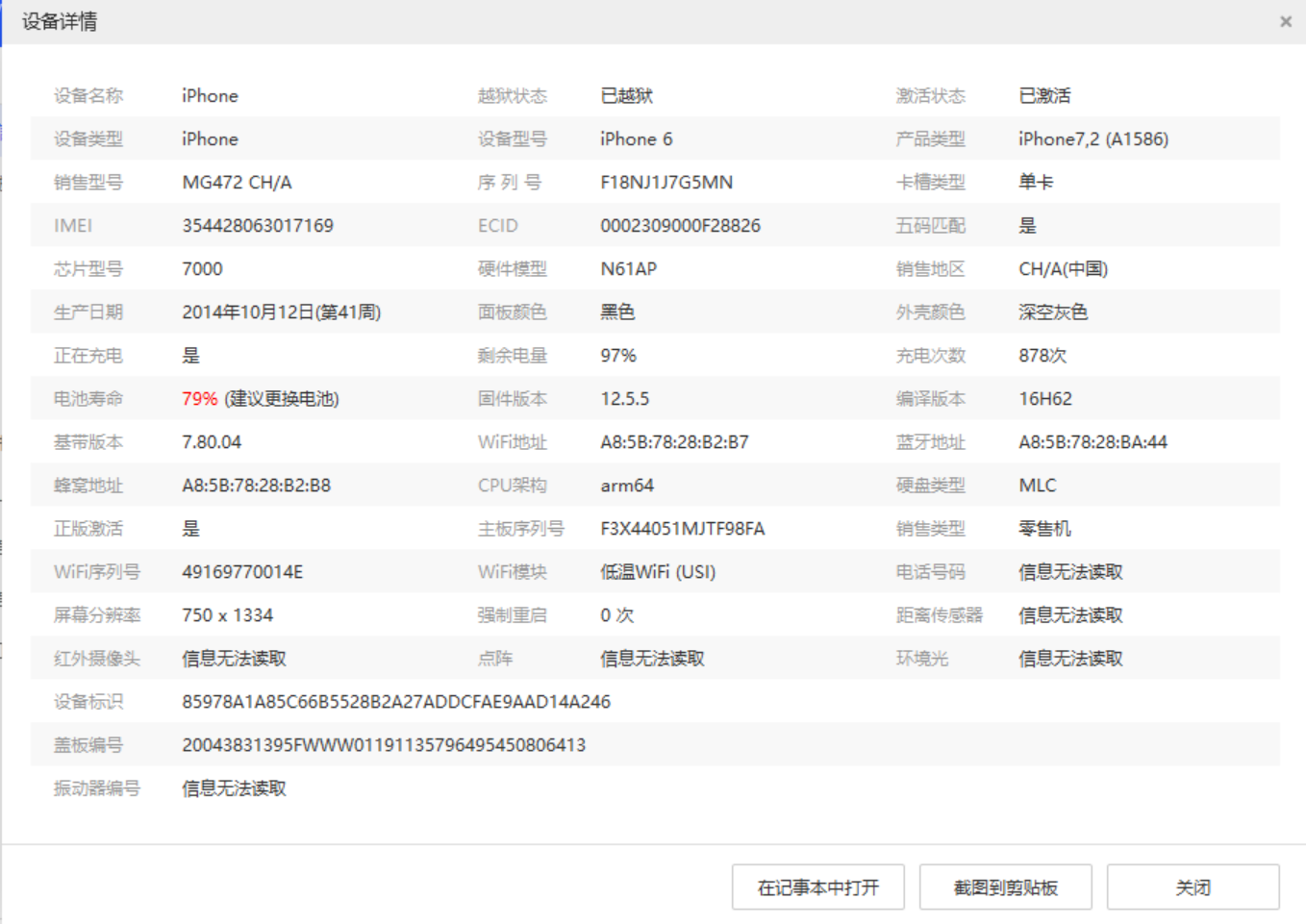Select the sales region CH/A(中国)
1306x924 pixels.
pos(1064,269)
